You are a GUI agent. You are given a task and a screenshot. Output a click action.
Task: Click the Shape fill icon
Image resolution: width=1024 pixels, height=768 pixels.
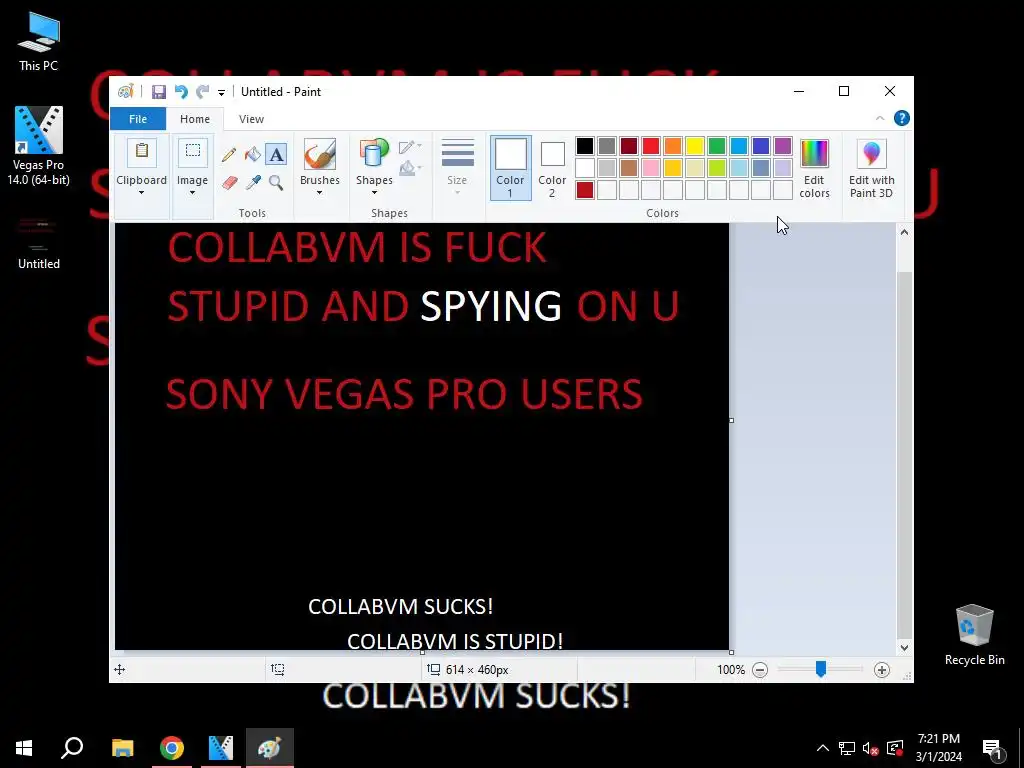[x=409, y=168]
